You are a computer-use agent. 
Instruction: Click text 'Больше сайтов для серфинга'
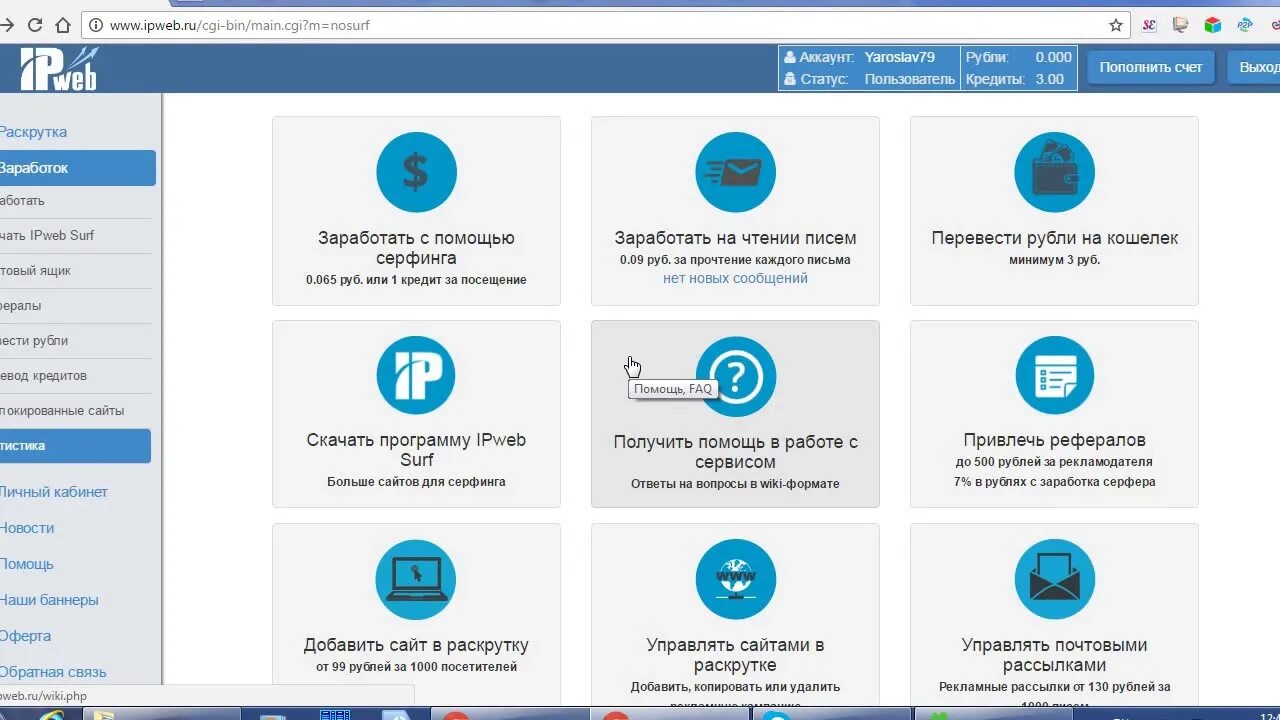point(416,482)
